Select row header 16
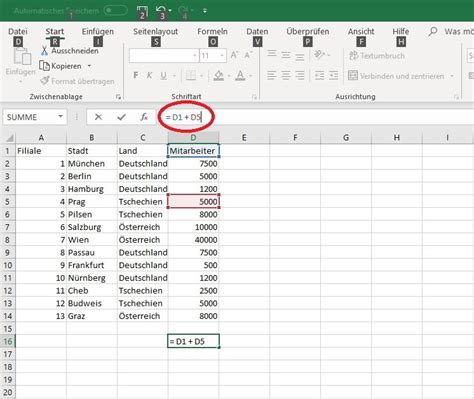 tap(8, 341)
